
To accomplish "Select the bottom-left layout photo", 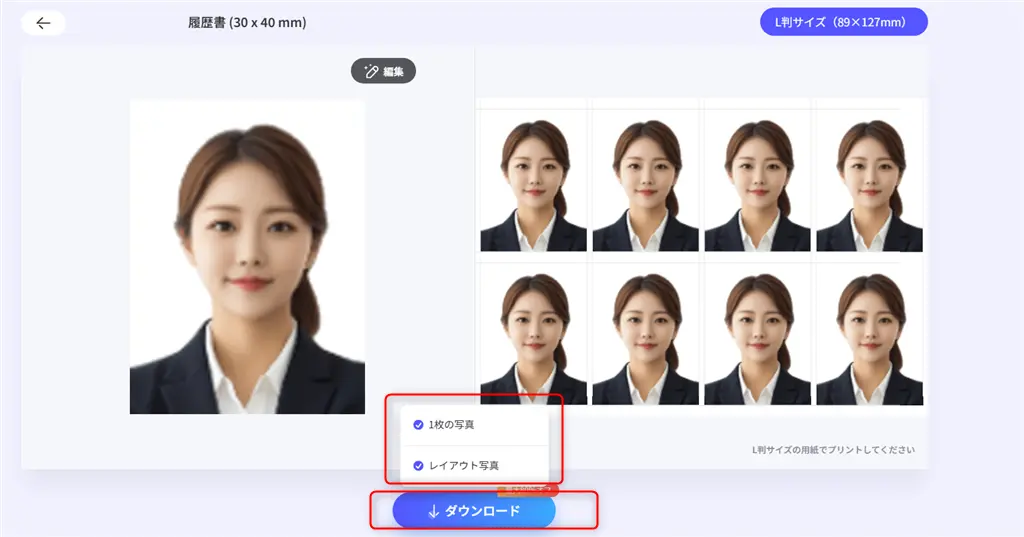I will [x=534, y=334].
